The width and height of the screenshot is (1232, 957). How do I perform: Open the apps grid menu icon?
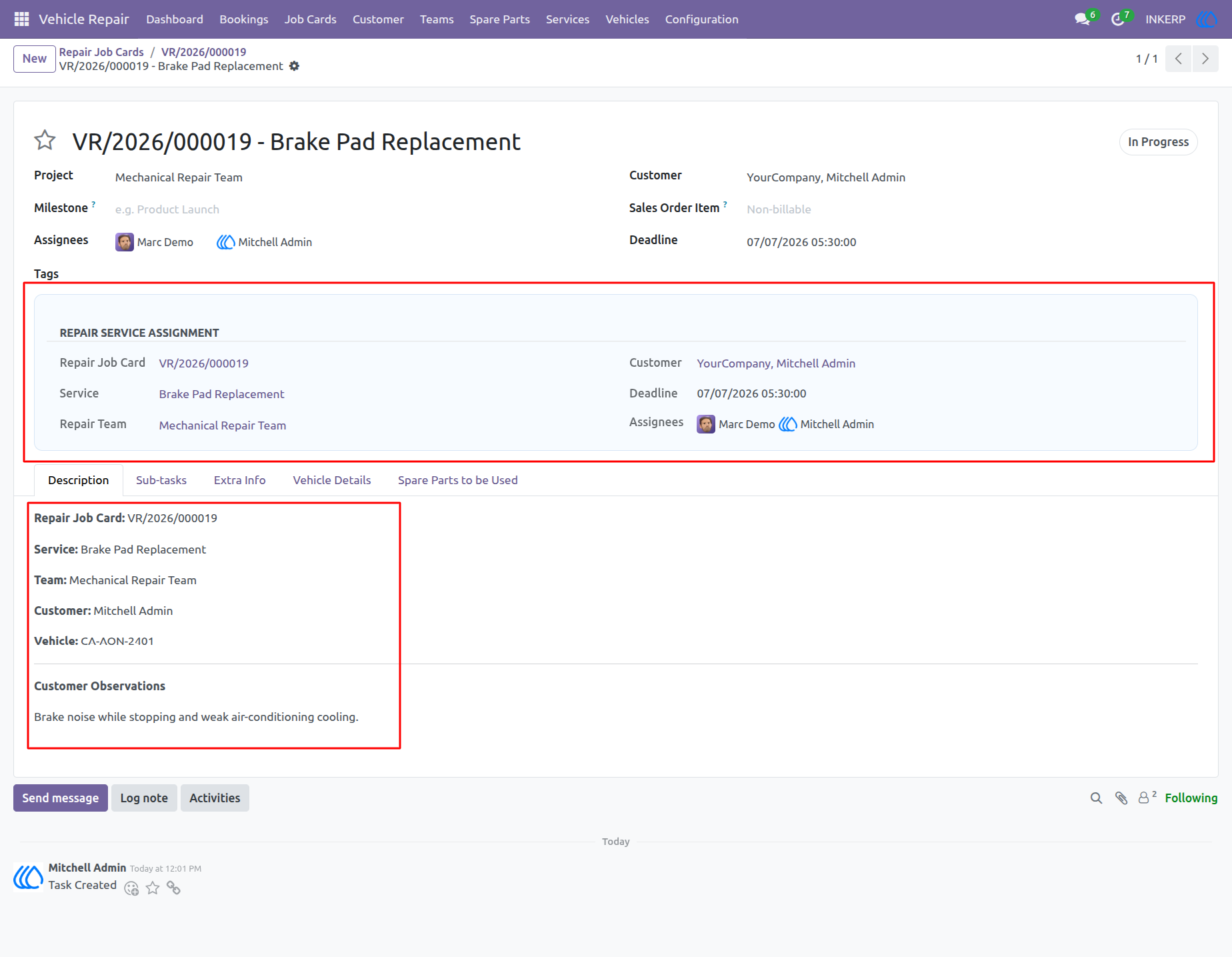(21, 19)
